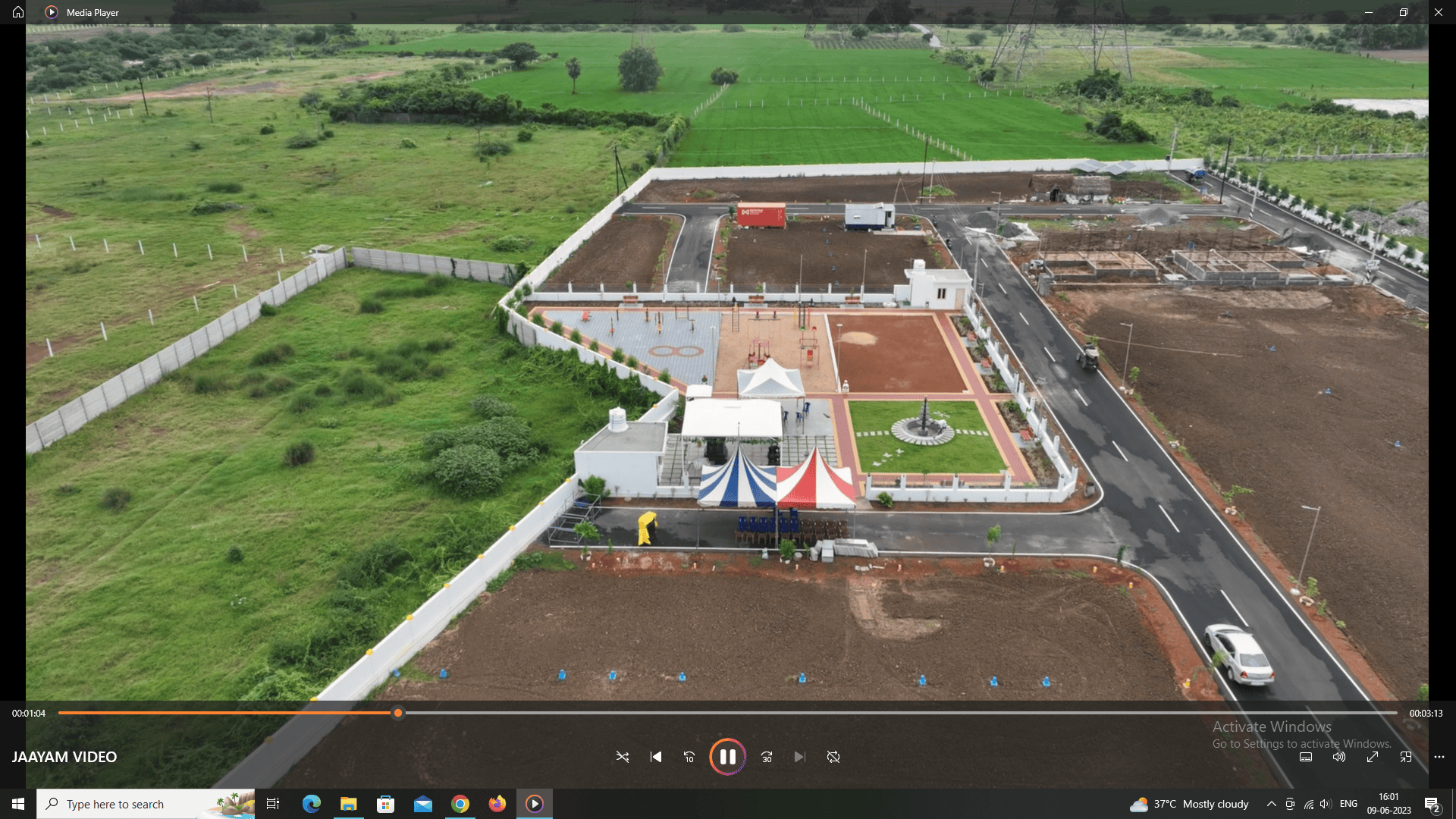Go to Media Player home
This screenshot has height=819, width=1456.
(18, 12)
